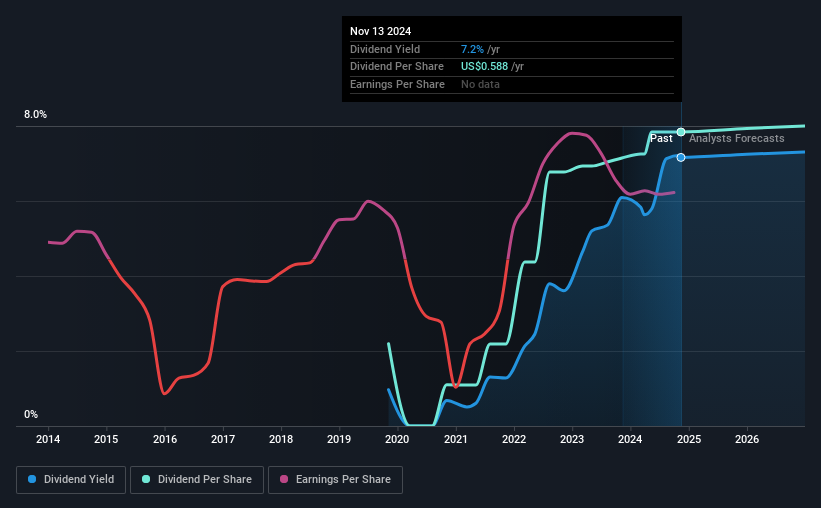
Task: Click the 2023 x-axis label
Action: (572, 439)
